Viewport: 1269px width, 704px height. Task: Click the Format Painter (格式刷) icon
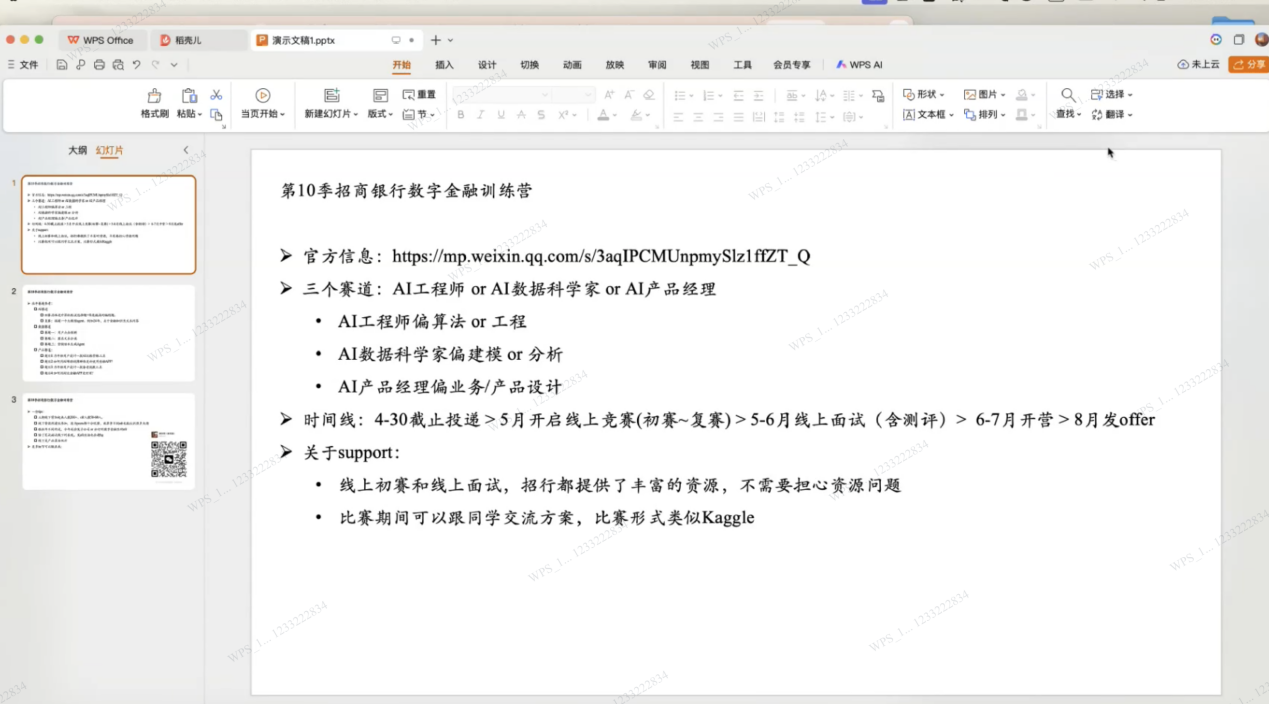coord(154,96)
